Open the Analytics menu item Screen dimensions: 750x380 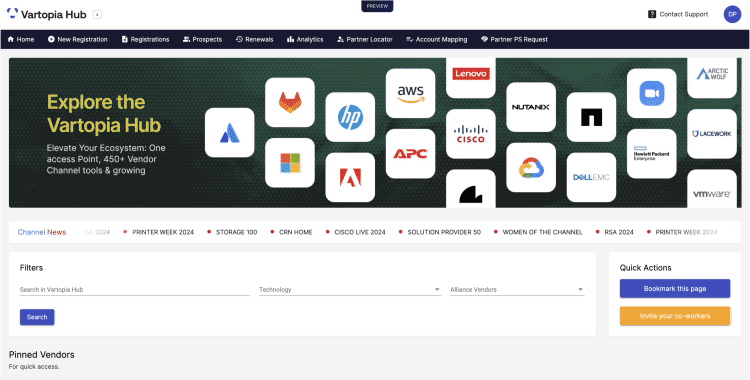point(305,39)
